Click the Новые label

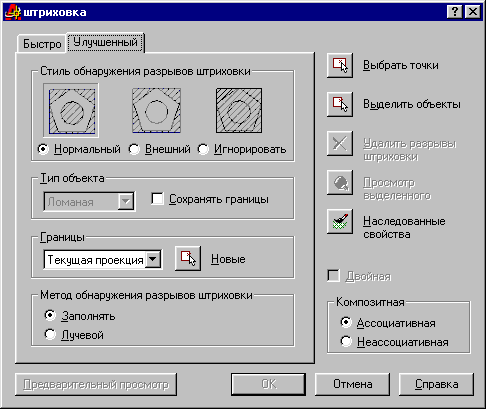click(228, 259)
